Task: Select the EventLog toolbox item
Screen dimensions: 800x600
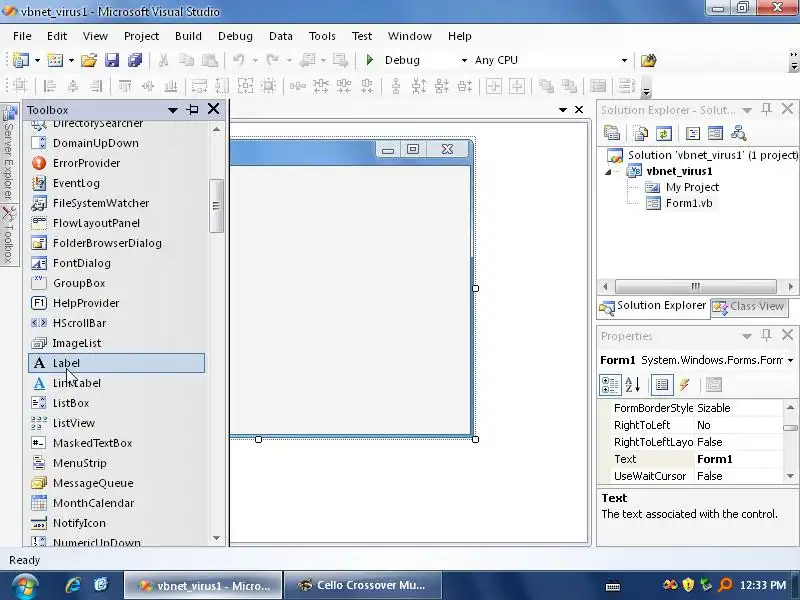Action: (116, 183)
